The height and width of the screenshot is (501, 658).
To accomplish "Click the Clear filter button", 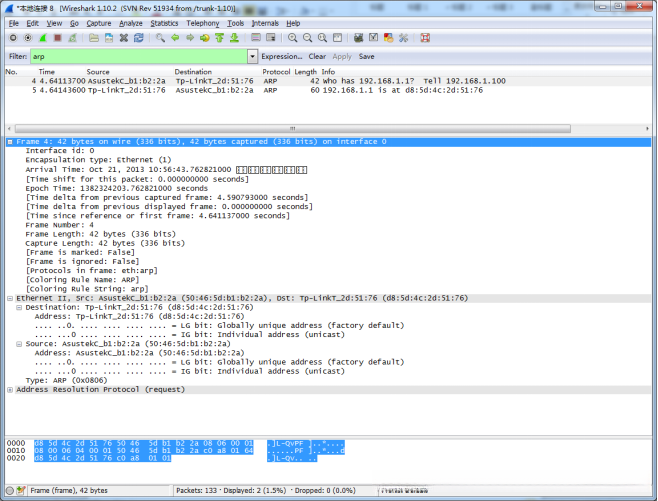I will click(x=317, y=57).
